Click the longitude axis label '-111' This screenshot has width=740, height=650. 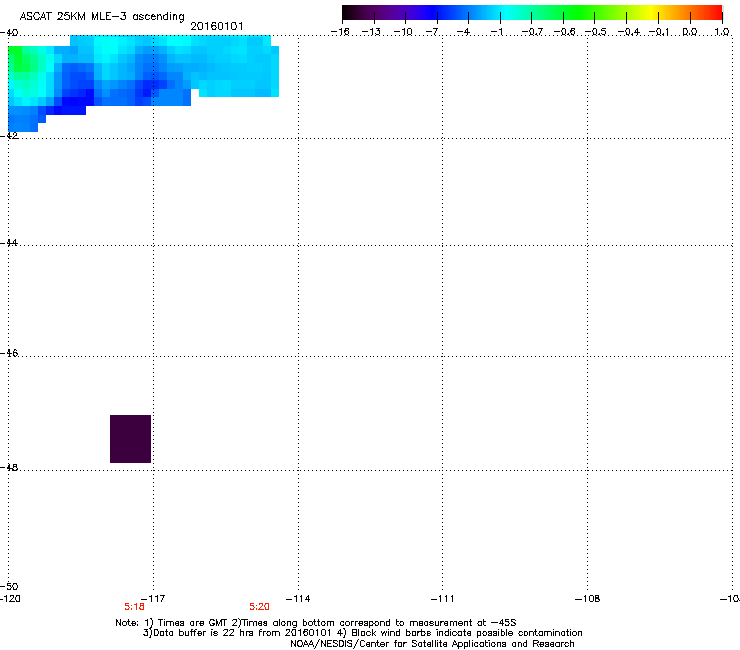(x=443, y=599)
